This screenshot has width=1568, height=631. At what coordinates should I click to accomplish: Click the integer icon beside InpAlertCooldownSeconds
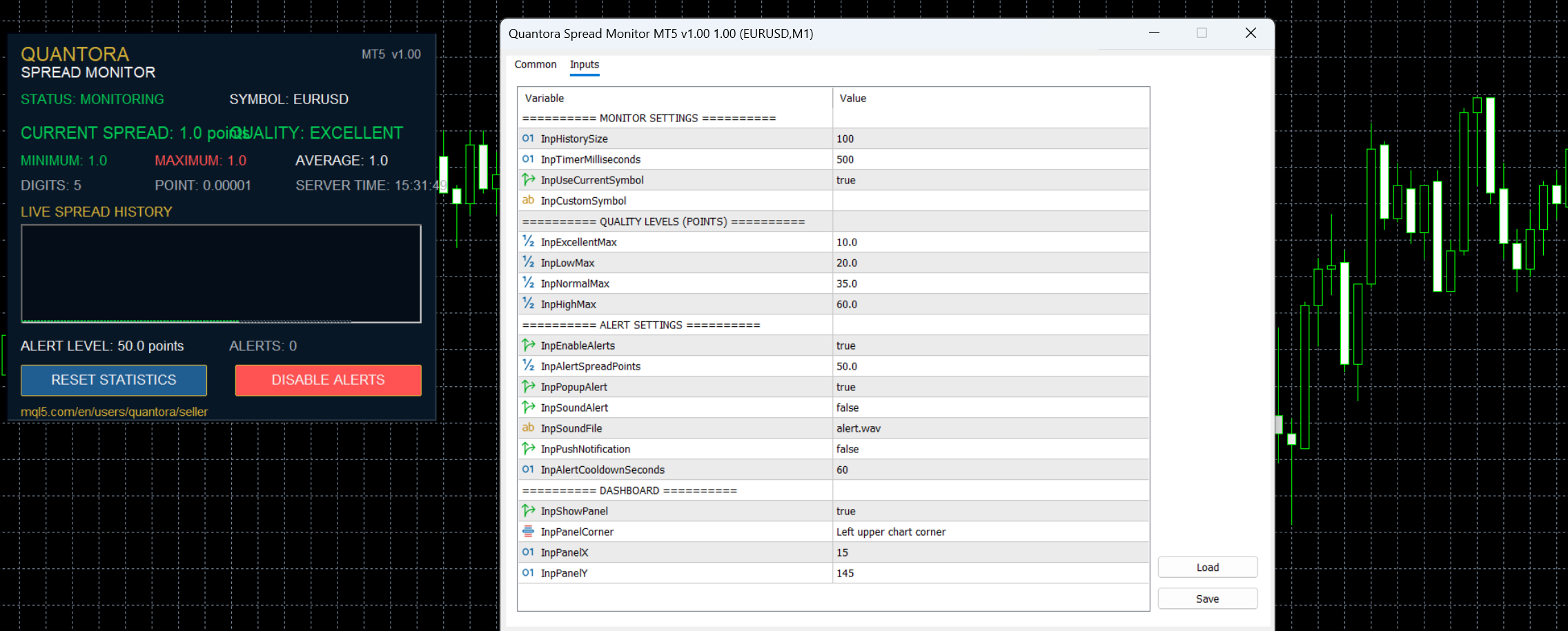tap(528, 470)
